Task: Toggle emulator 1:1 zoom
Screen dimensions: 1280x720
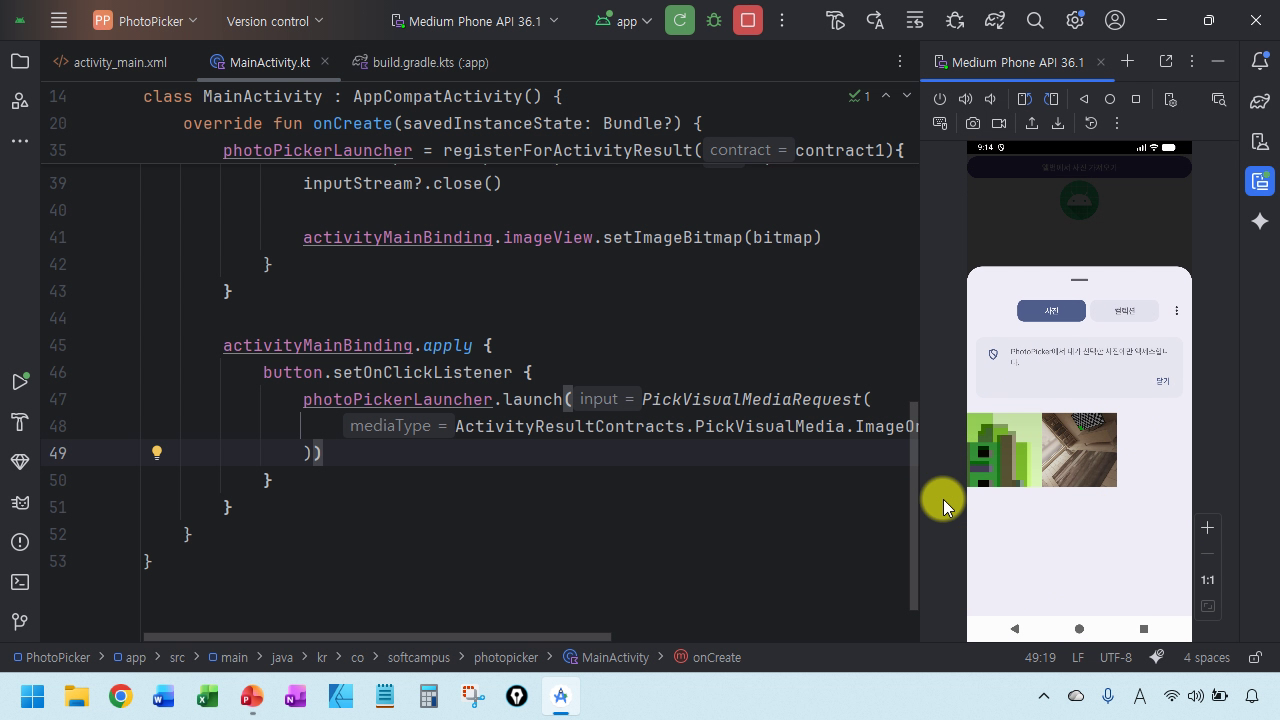Action: [x=1207, y=580]
